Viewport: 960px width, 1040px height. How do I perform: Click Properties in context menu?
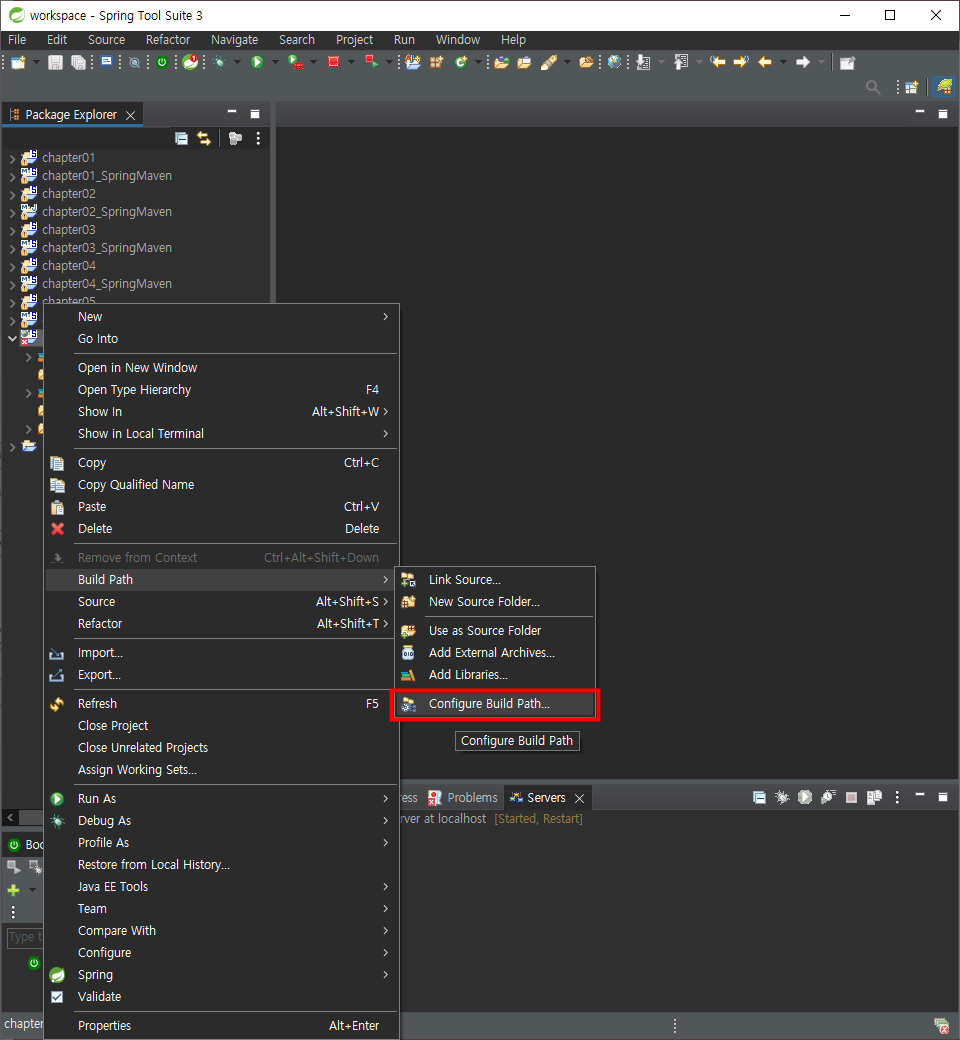(x=222, y=1025)
